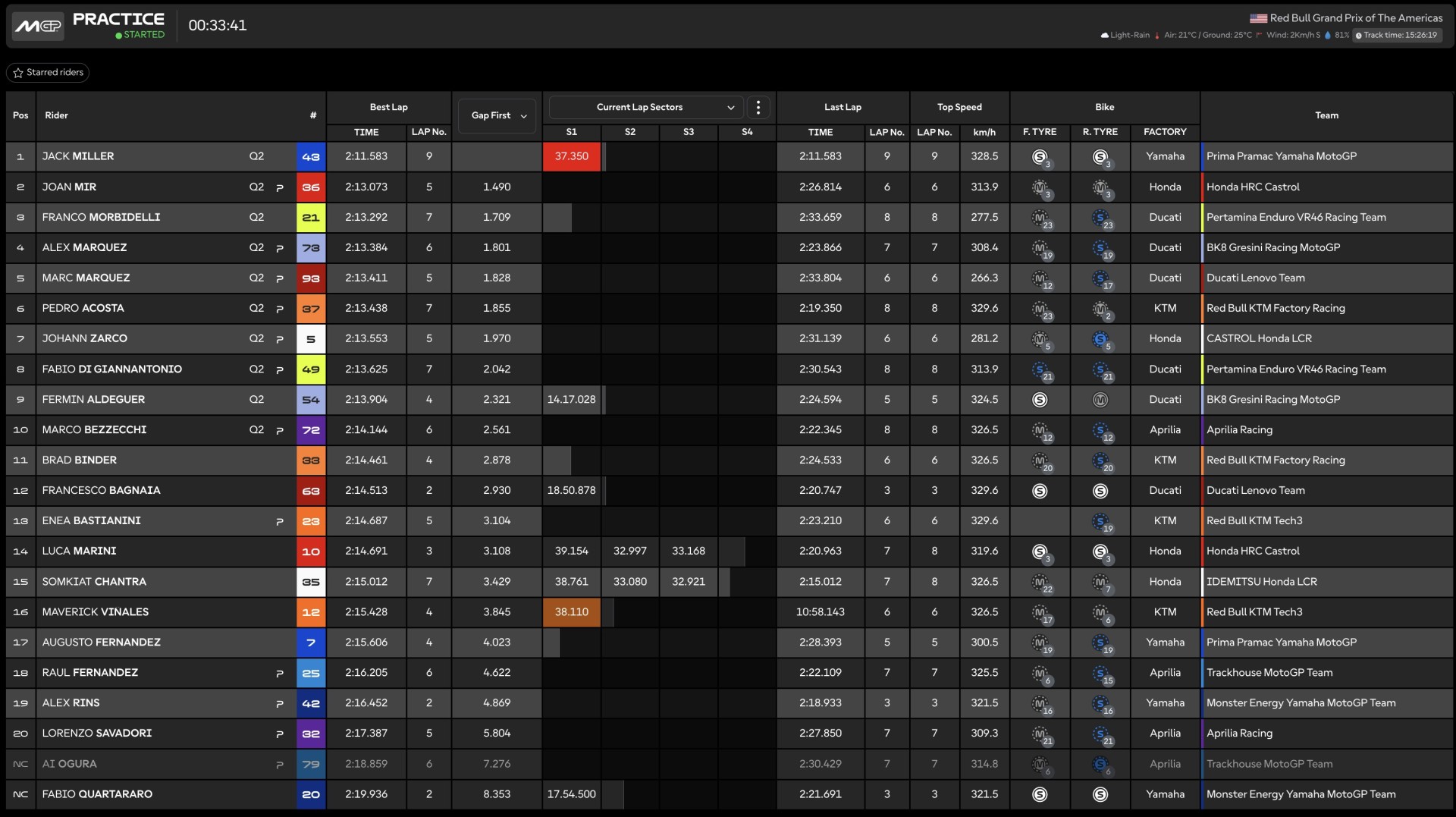Screen dimensions: 1456x817
Task: Click Jack Miller's rear tyre icon
Action: (x=1101, y=157)
